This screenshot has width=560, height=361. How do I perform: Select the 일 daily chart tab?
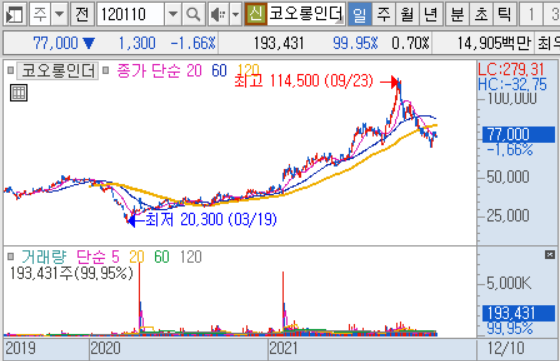tap(359, 15)
